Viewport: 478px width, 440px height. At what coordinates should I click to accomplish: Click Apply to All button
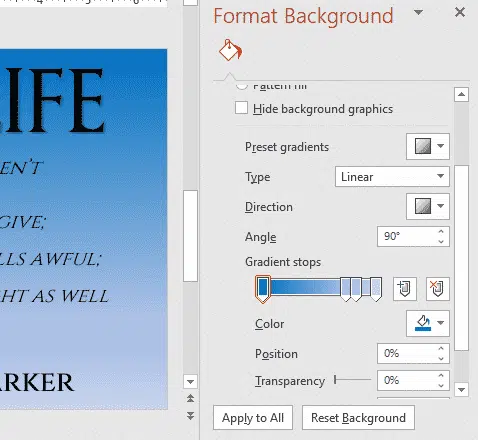[x=253, y=418]
